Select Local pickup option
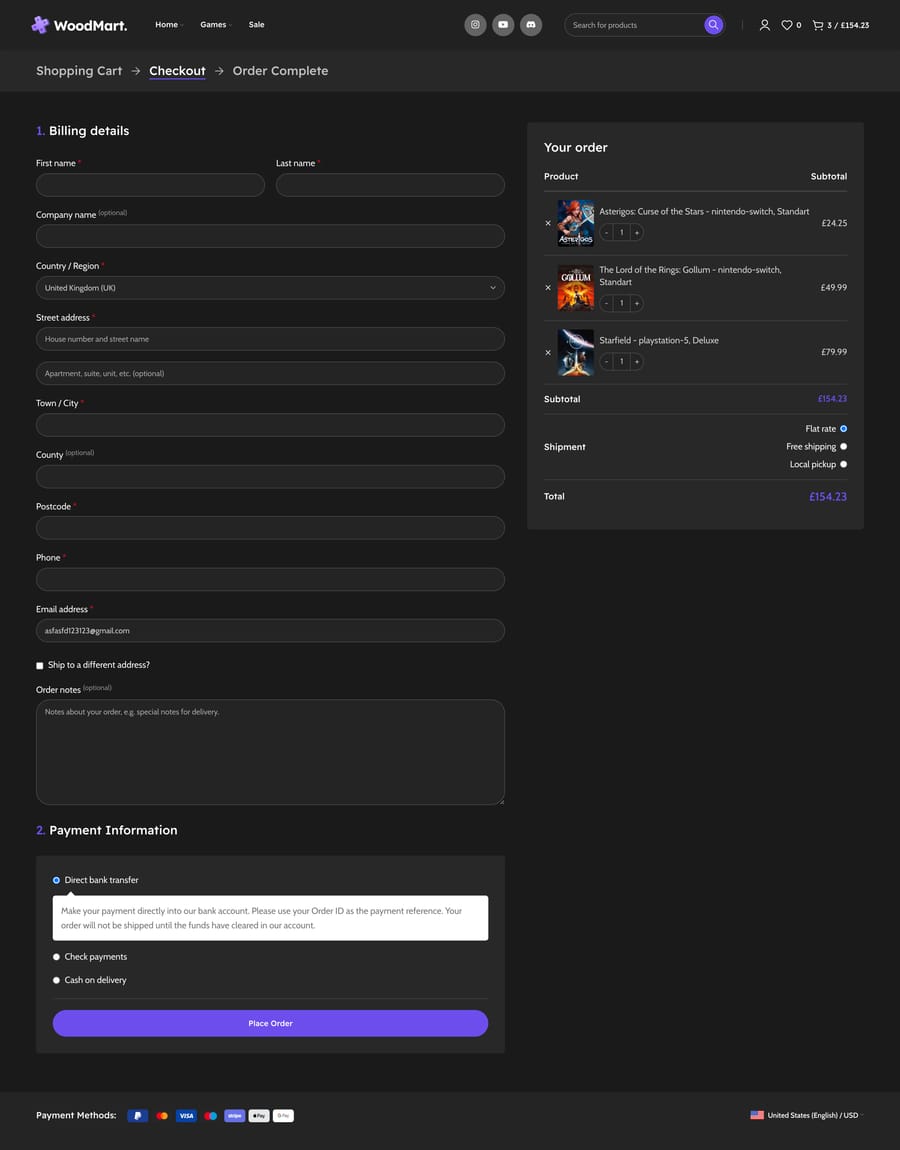900x1150 pixels. (844, 464)
